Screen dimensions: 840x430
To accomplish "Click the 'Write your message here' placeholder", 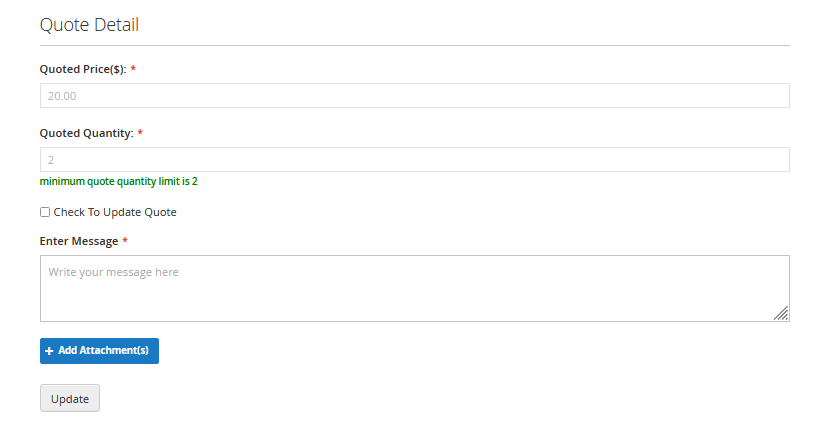I will (113, 271).
